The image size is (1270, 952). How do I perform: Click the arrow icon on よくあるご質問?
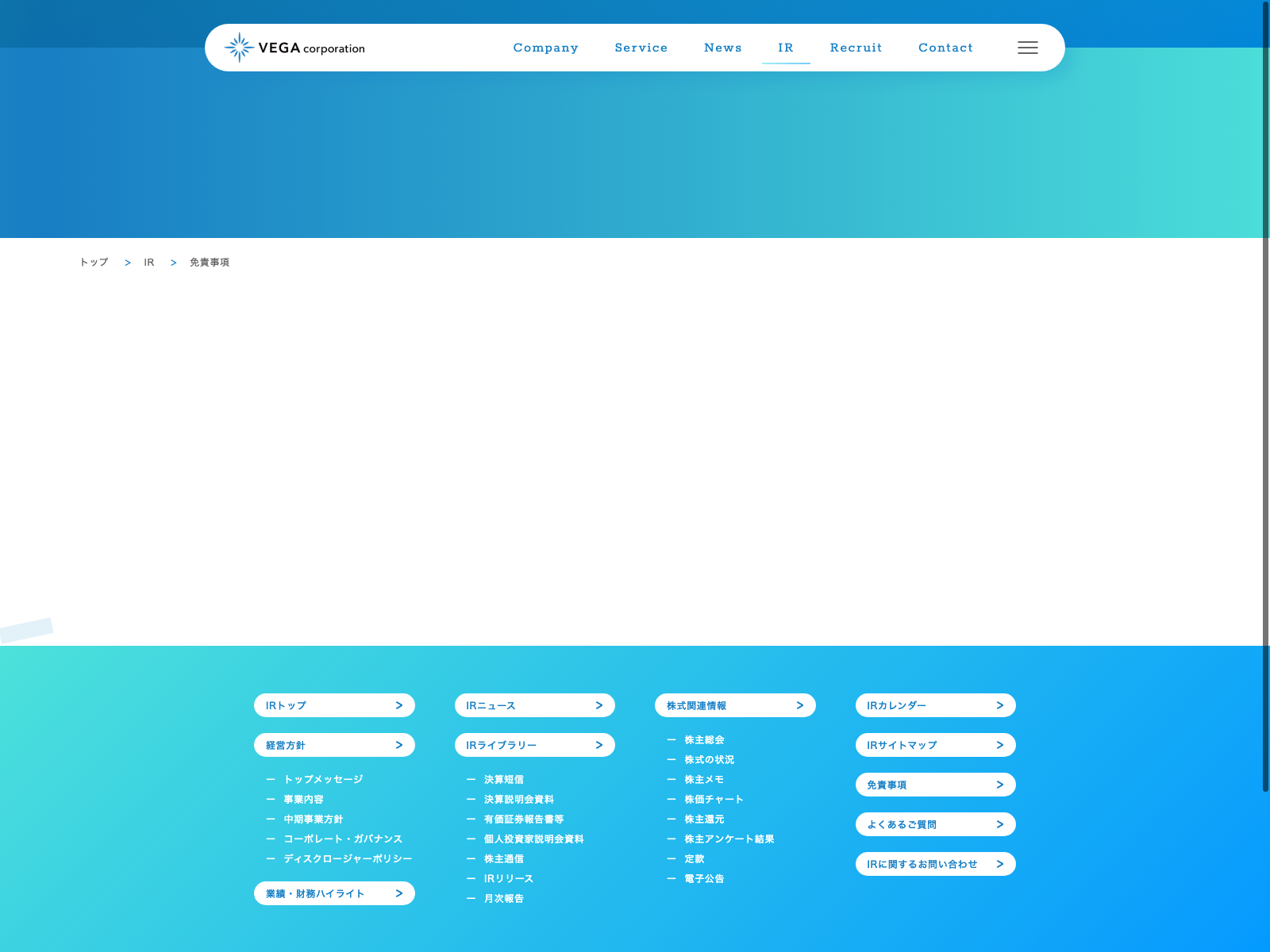[999, 824]
